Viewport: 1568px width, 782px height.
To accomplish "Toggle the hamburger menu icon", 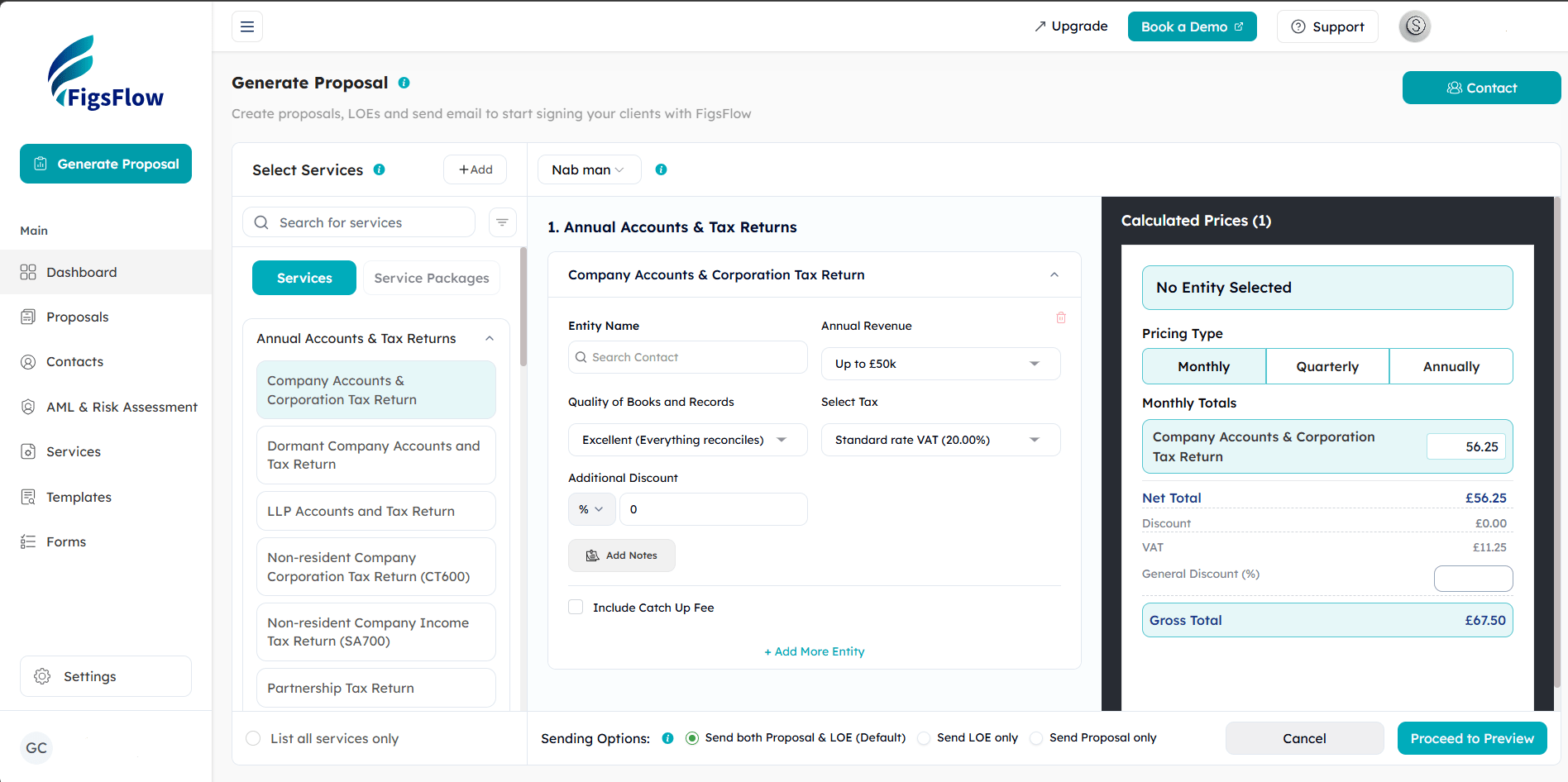I will click(247, 26).
